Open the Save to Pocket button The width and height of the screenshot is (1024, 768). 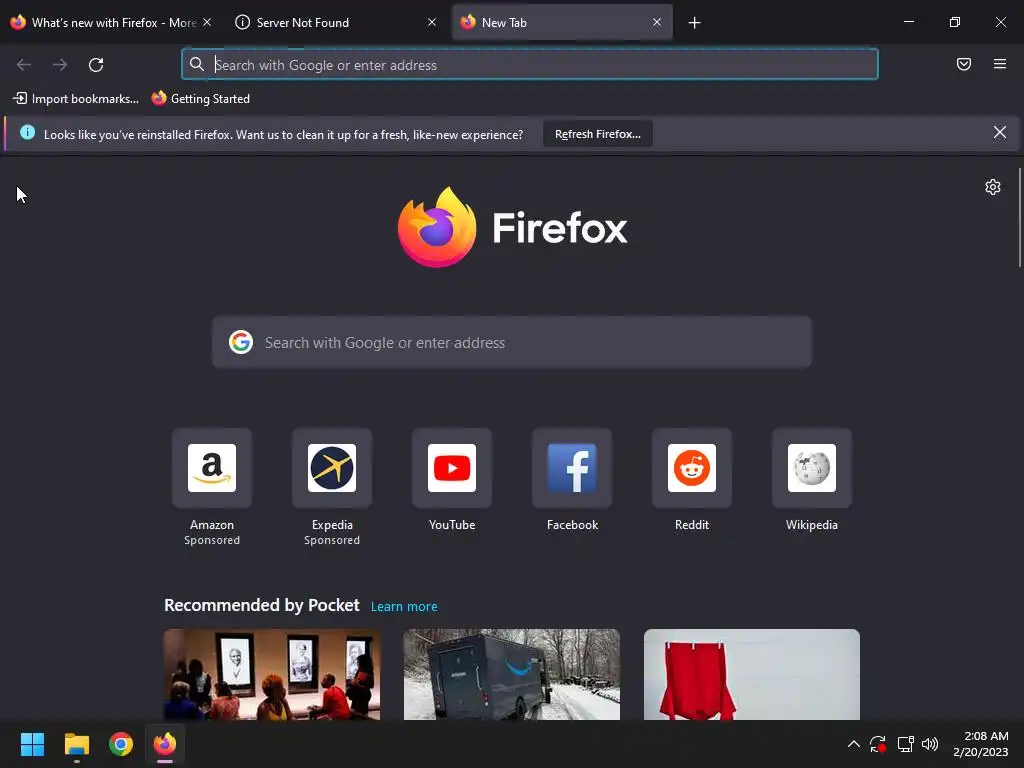[x=963, y=64]
